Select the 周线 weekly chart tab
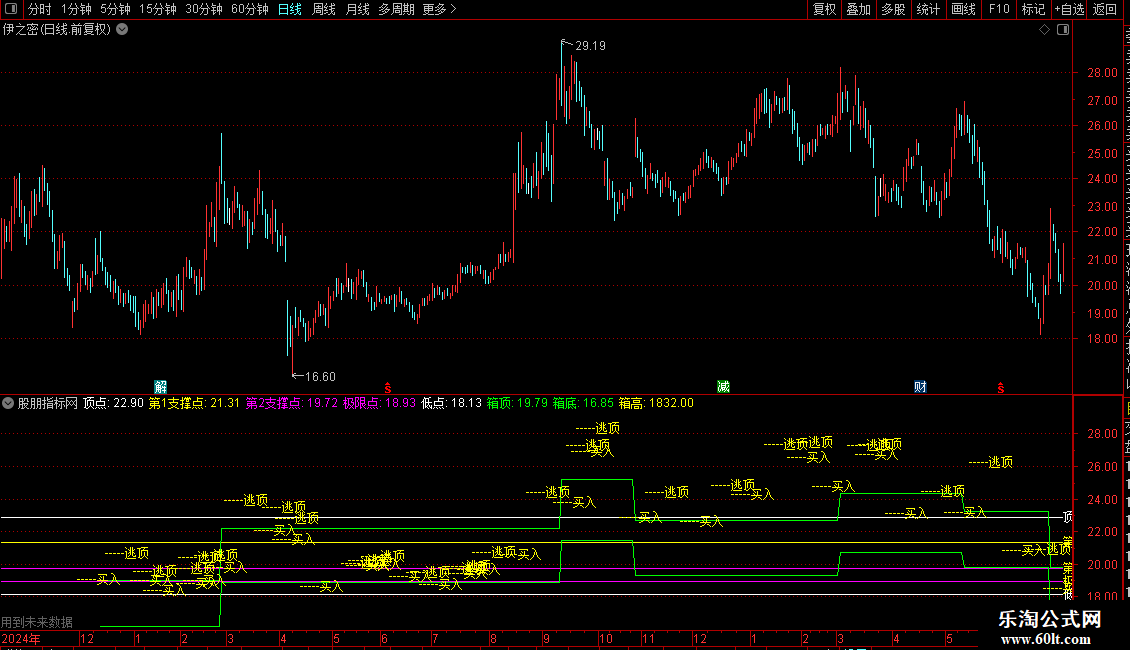This screenshot has width=1130, height=650. 324,9
